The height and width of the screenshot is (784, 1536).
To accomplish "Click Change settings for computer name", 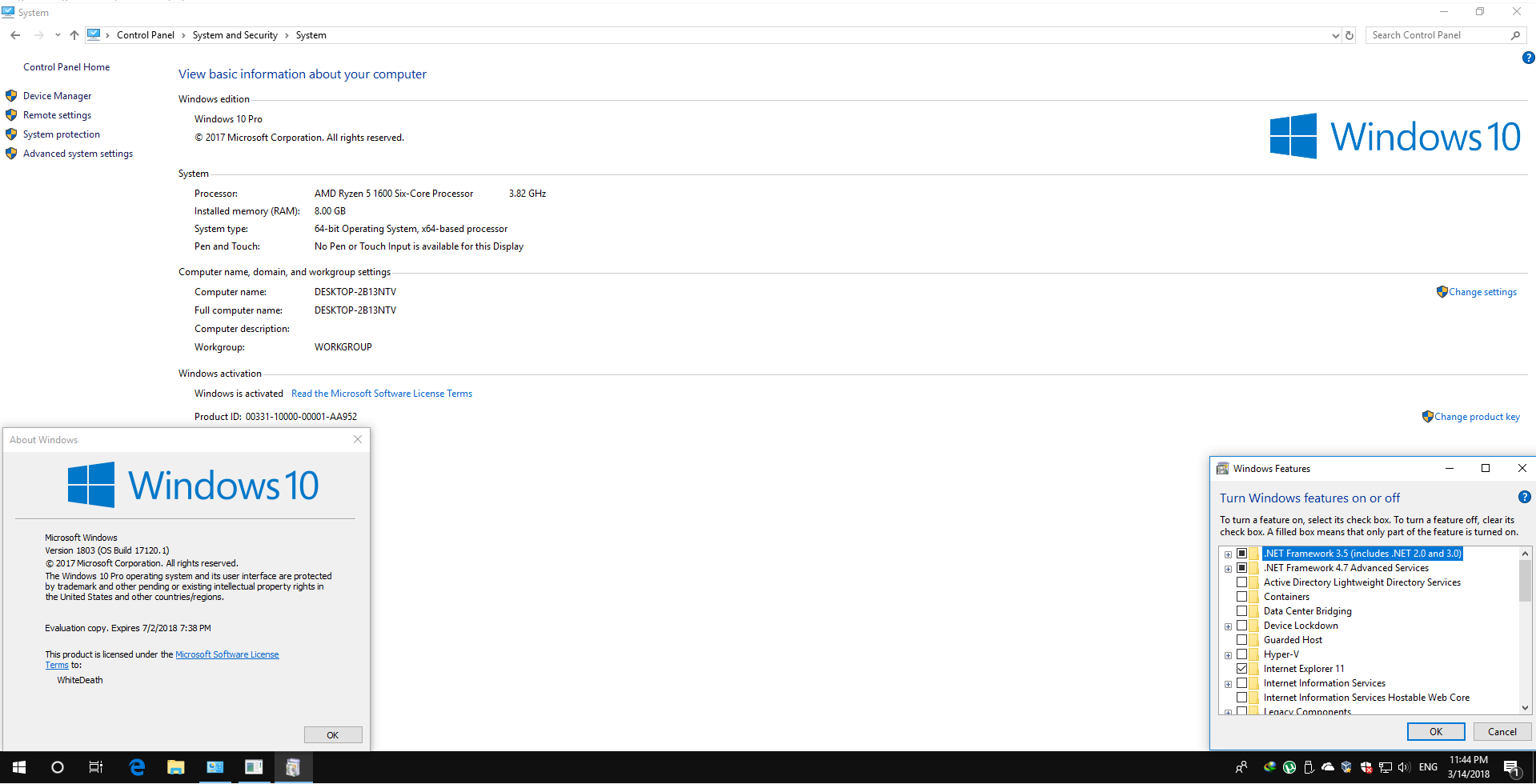I will pos(1482,292).
